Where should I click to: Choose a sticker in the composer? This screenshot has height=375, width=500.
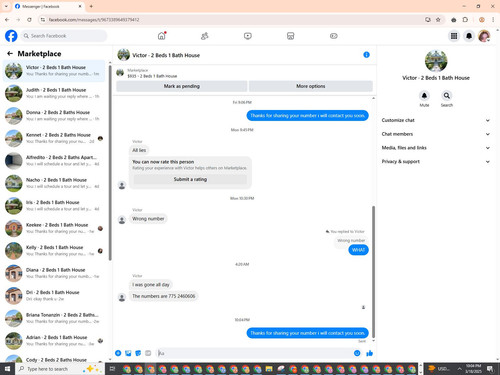click(x=138, y=353)
